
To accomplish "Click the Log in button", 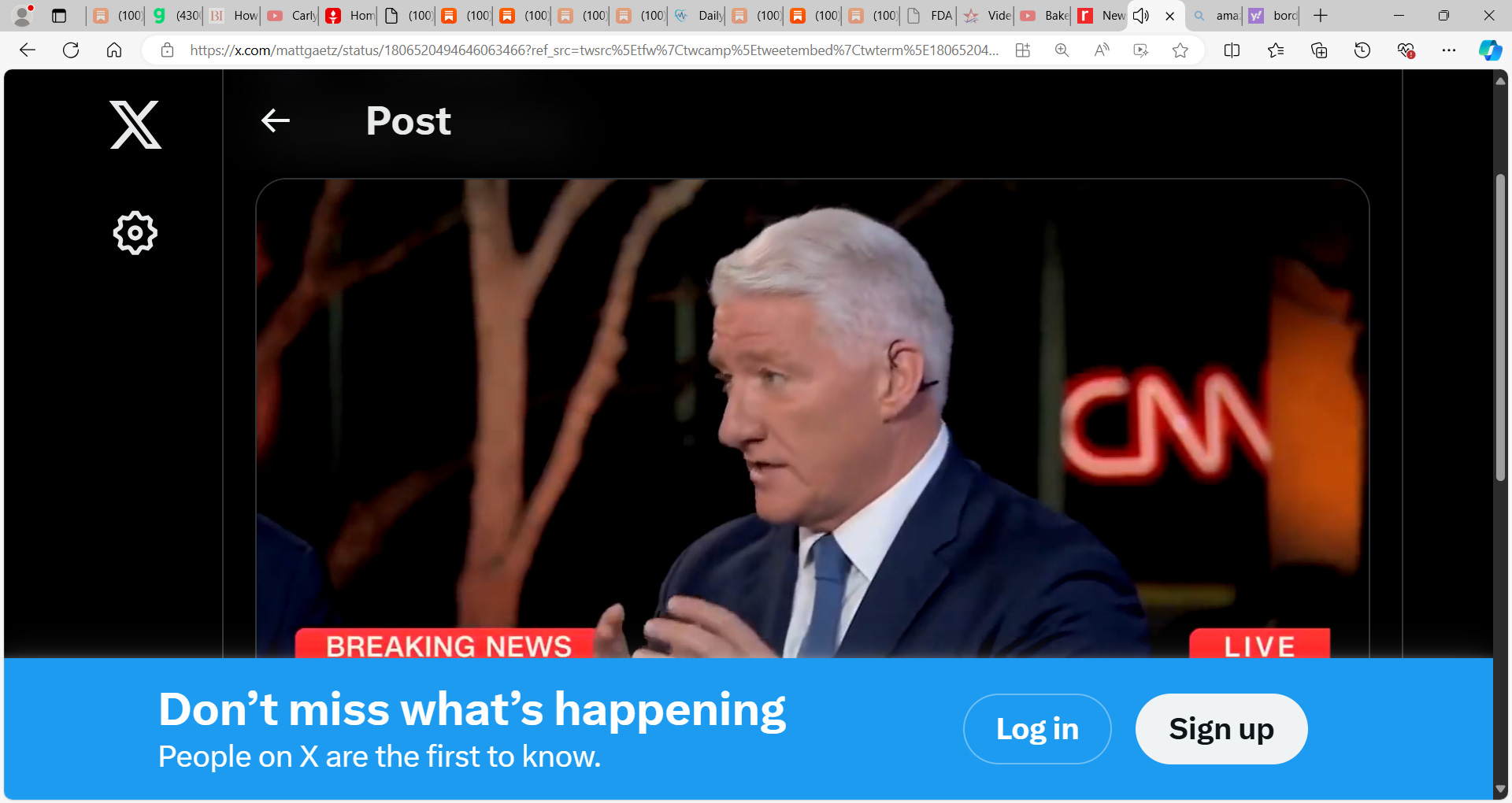I will pyautogui.click(x=1037, y=729).
